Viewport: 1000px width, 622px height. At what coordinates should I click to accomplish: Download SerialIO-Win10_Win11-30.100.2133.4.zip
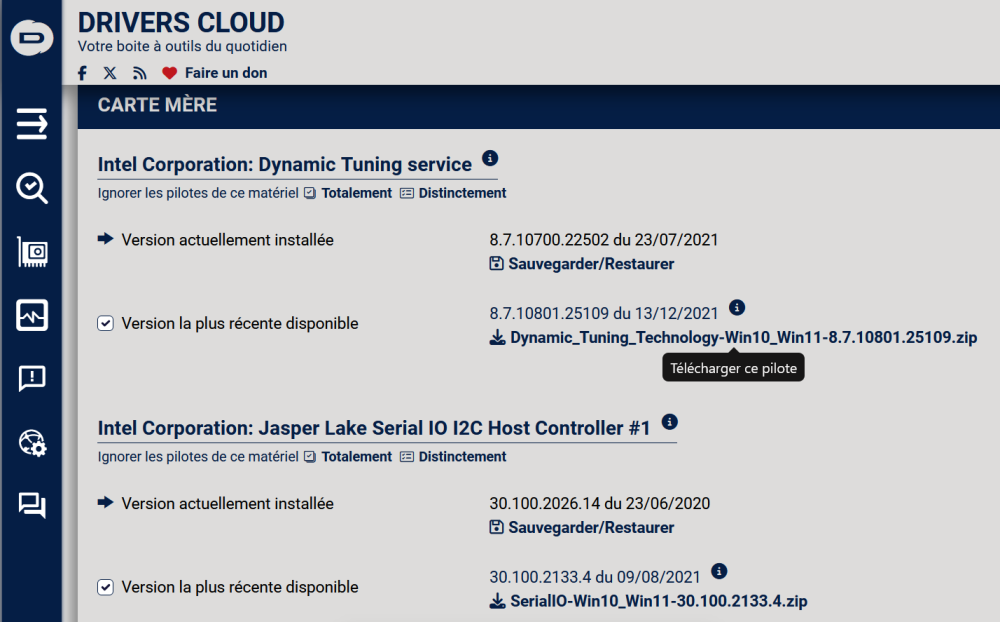point(659,601)
